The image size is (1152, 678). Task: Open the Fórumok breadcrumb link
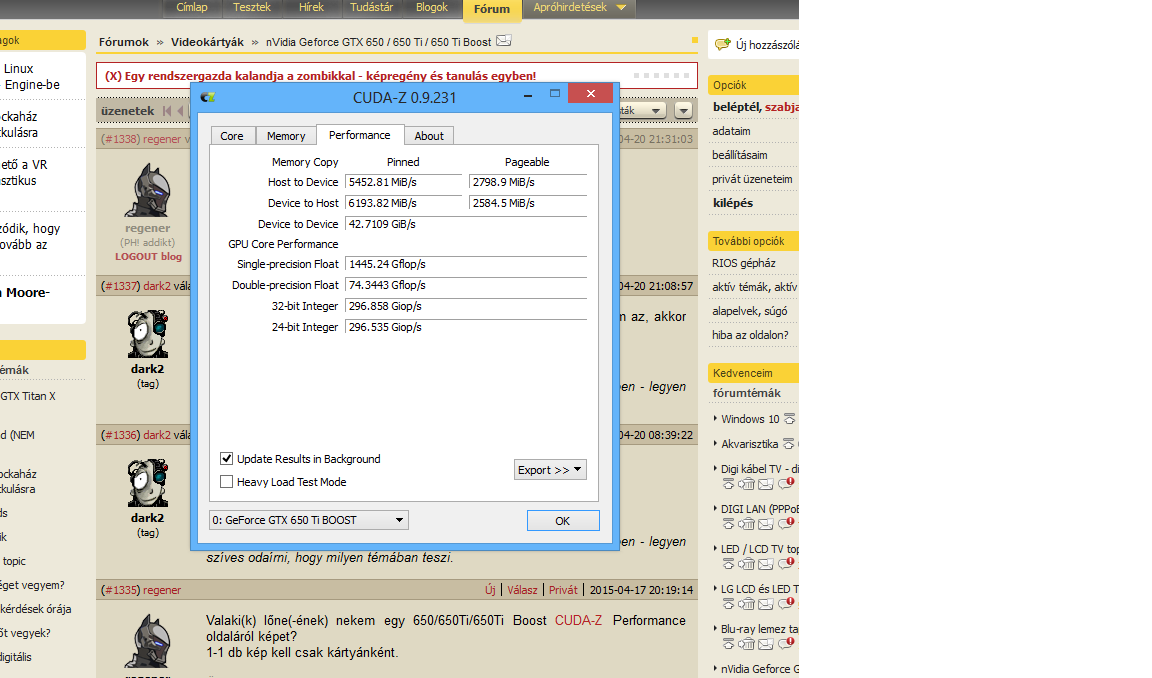pos(123,42)
